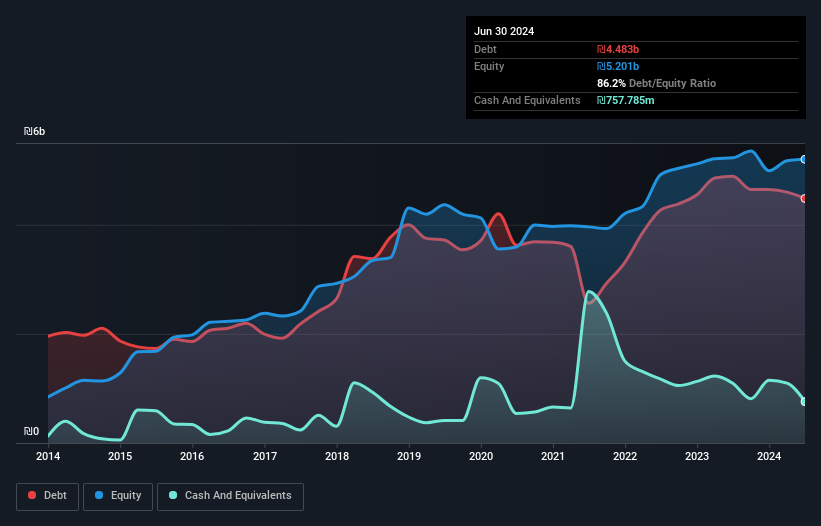Click the red Debt endpoint marker
The image size is (821, 526).
tap(804, 199)
